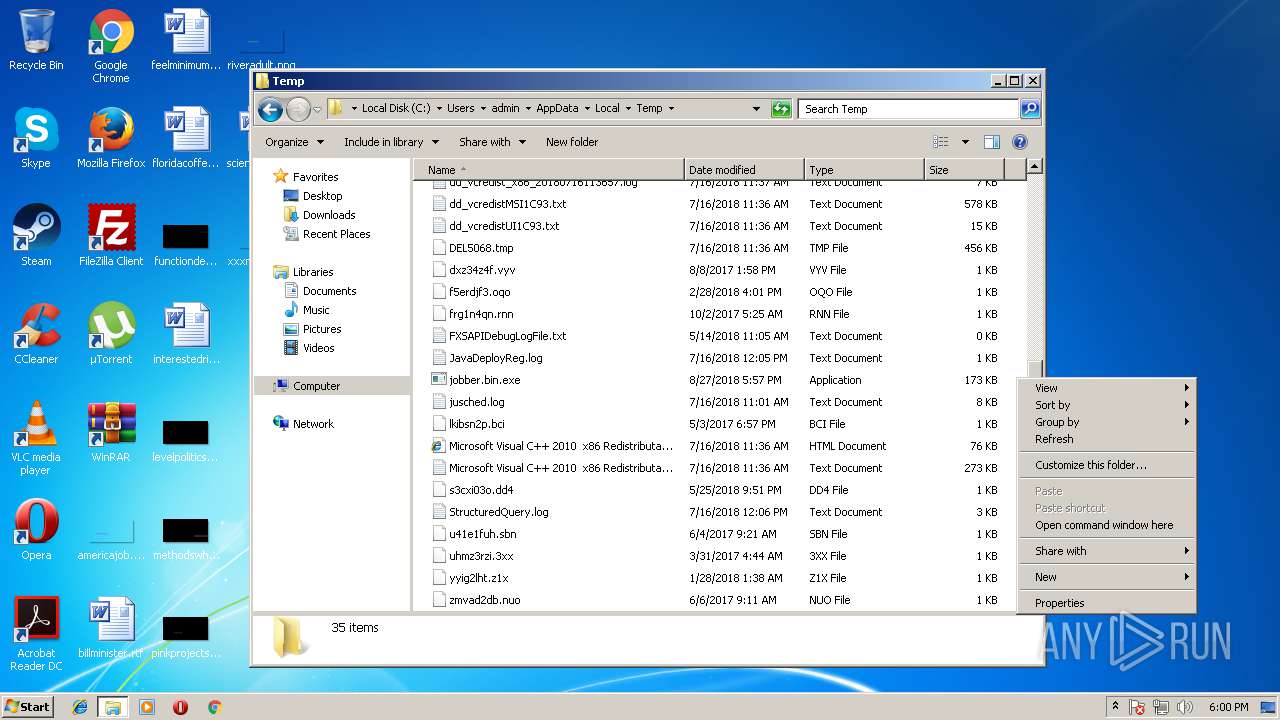Select Desktop under Favorites

click(x=322, y=196)
